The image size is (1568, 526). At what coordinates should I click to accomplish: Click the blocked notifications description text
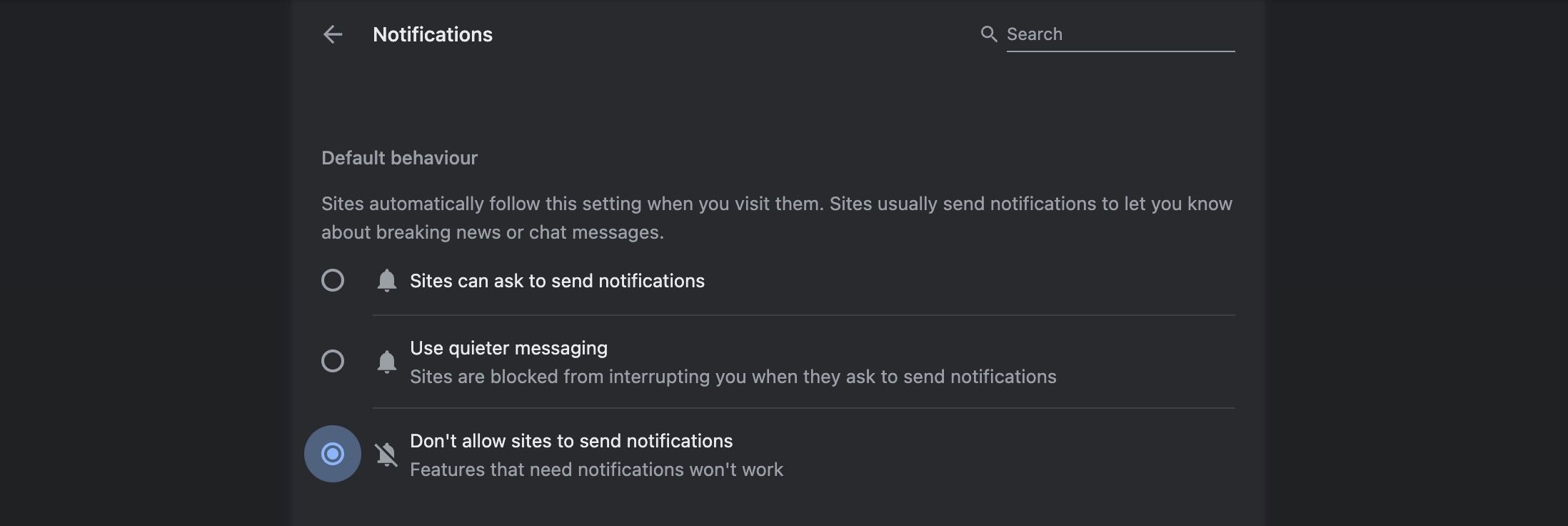pos(596,470)
